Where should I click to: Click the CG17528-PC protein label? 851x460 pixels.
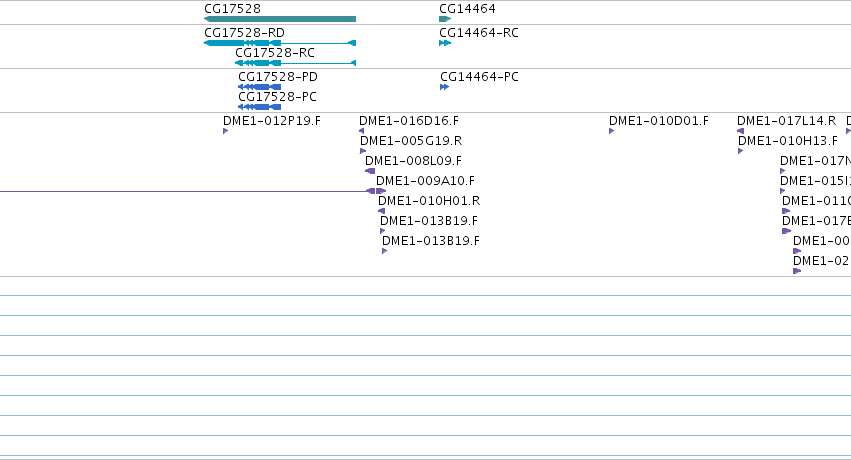[x=277, y=97]
